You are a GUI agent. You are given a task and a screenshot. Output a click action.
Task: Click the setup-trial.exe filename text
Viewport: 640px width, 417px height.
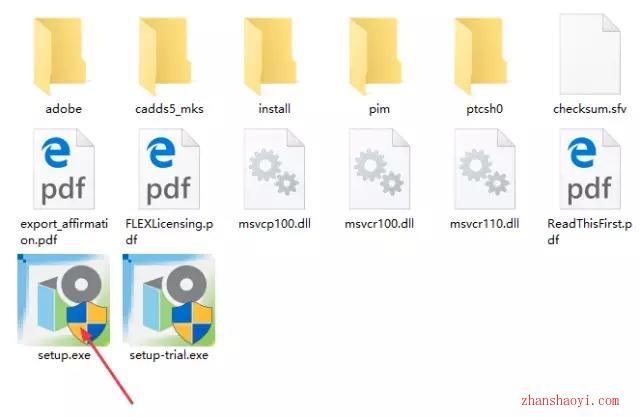click(x=169, y=355)
